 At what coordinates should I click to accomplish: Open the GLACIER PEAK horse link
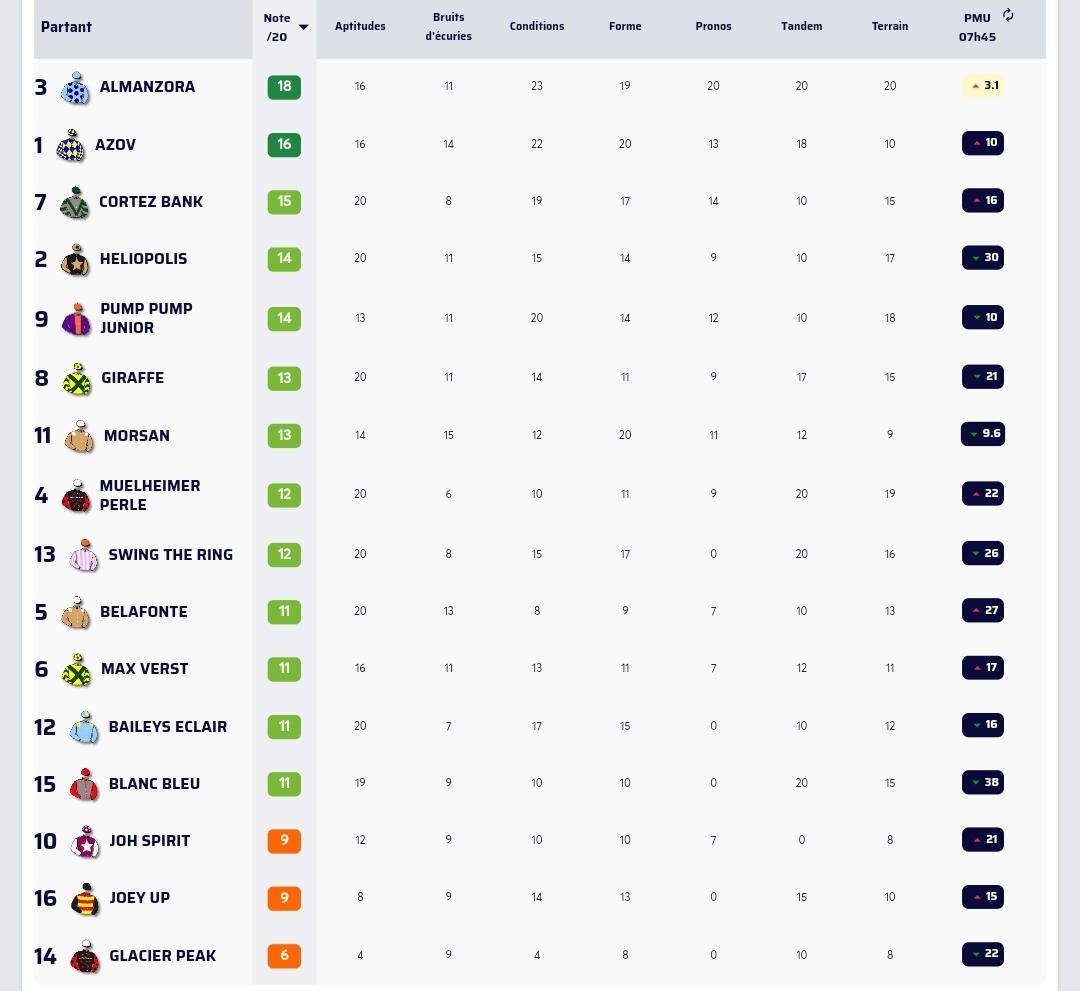163,956
